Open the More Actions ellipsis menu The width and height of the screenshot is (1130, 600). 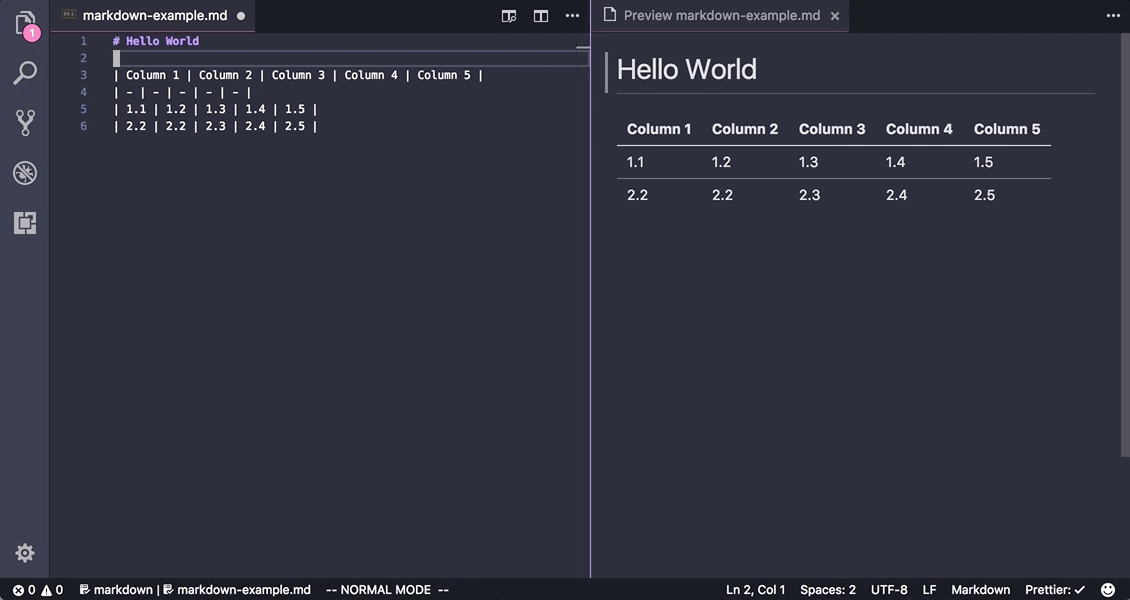click(572, 16)
